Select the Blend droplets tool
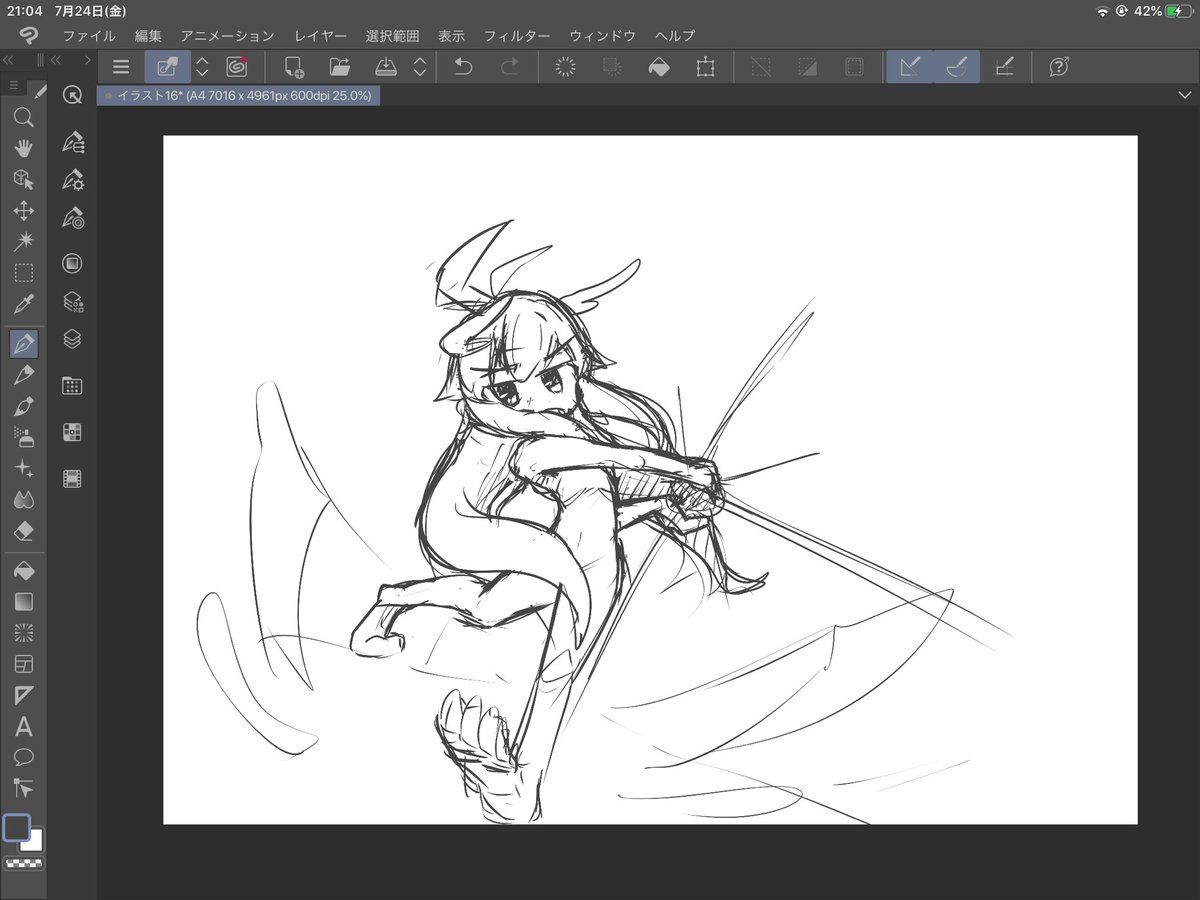Image resolution: width=1200 pixels, height=900 pixels. (x=24, y=499)
